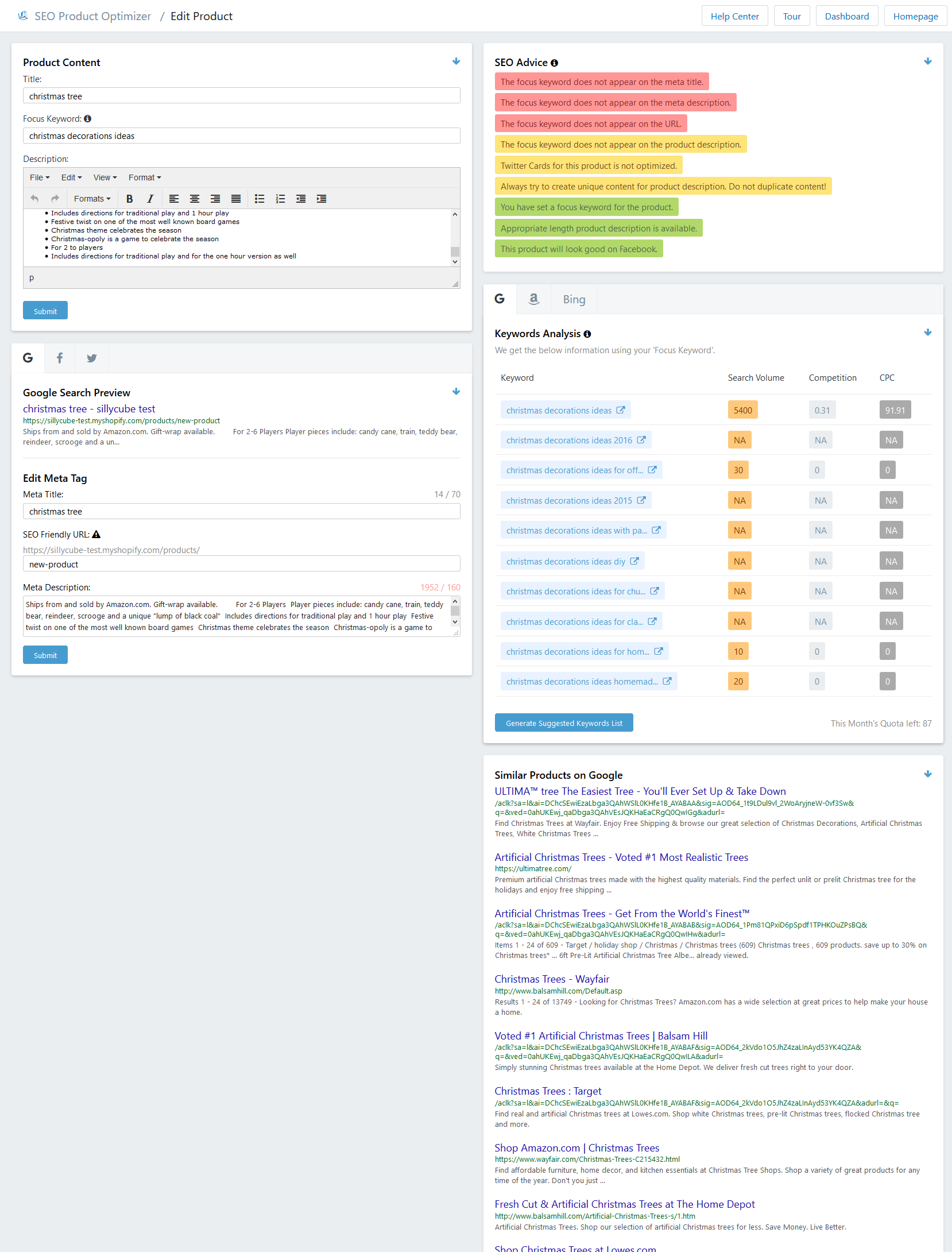Click the Undo icon in description editor
Viewport: 952px width, 1252px height.
click(x=34, y=199)
